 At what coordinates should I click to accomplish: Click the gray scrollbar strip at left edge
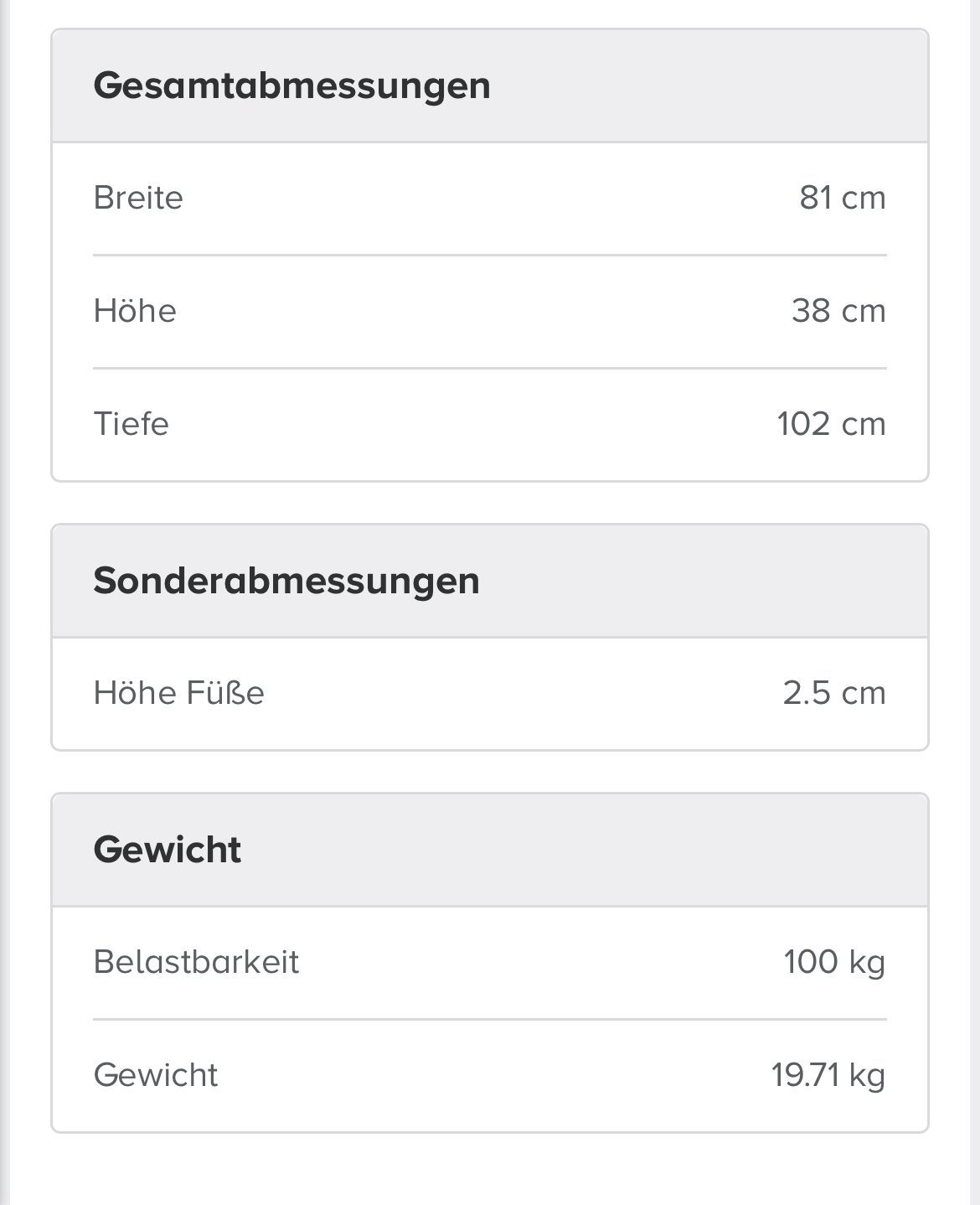(5, 602)
